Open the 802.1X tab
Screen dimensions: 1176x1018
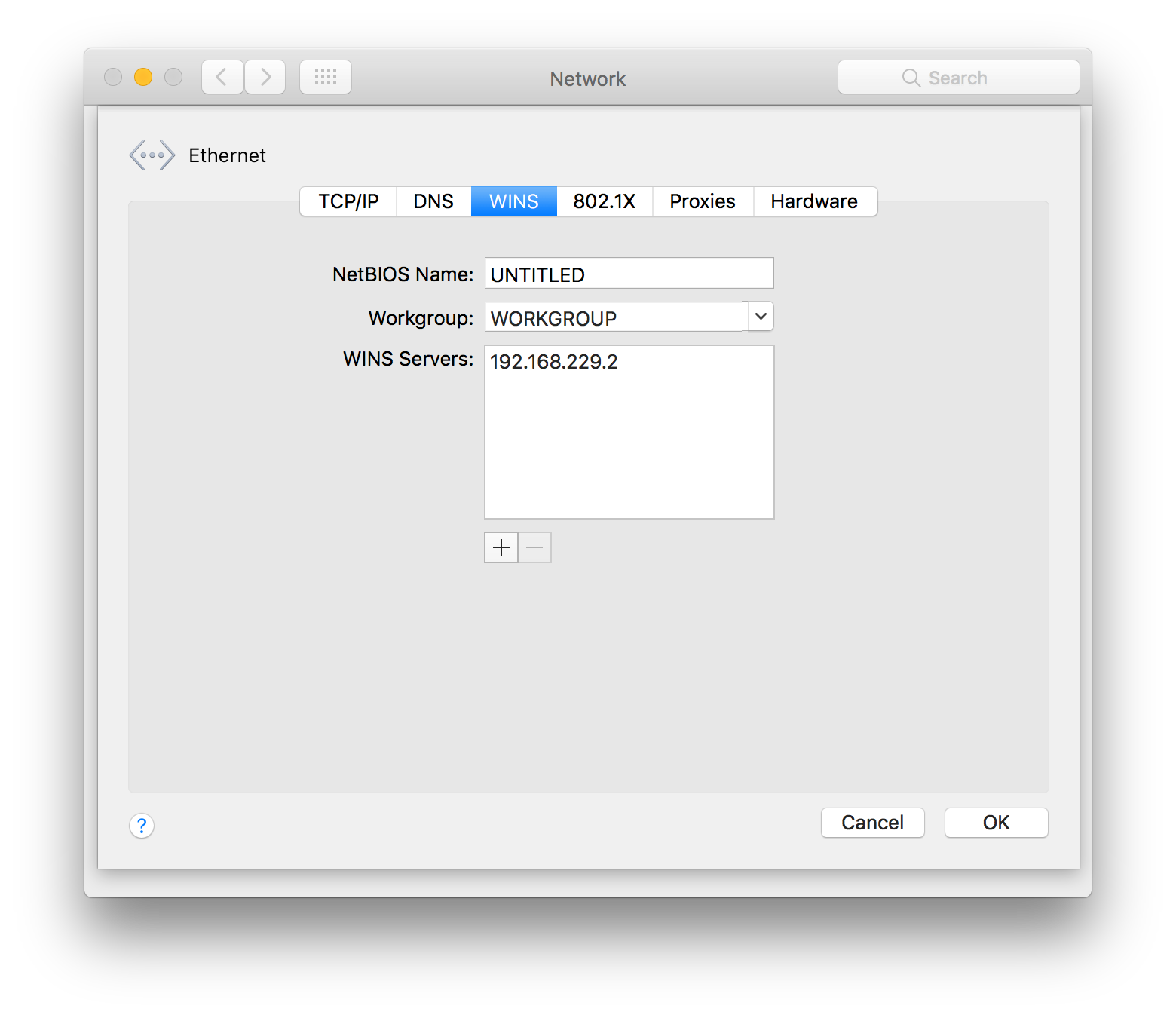(x=605, y=201)
